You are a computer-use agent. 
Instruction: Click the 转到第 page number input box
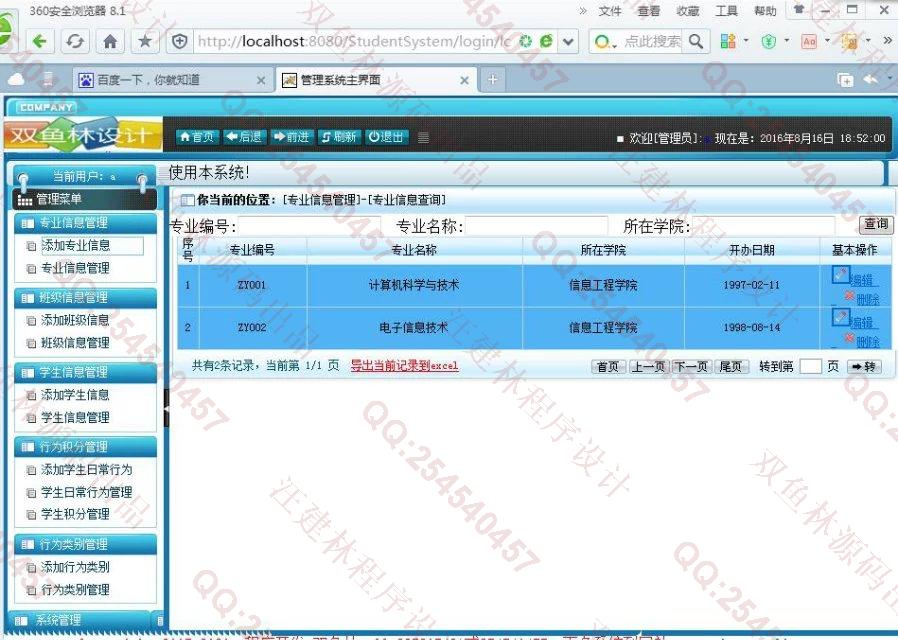[810, 366]
